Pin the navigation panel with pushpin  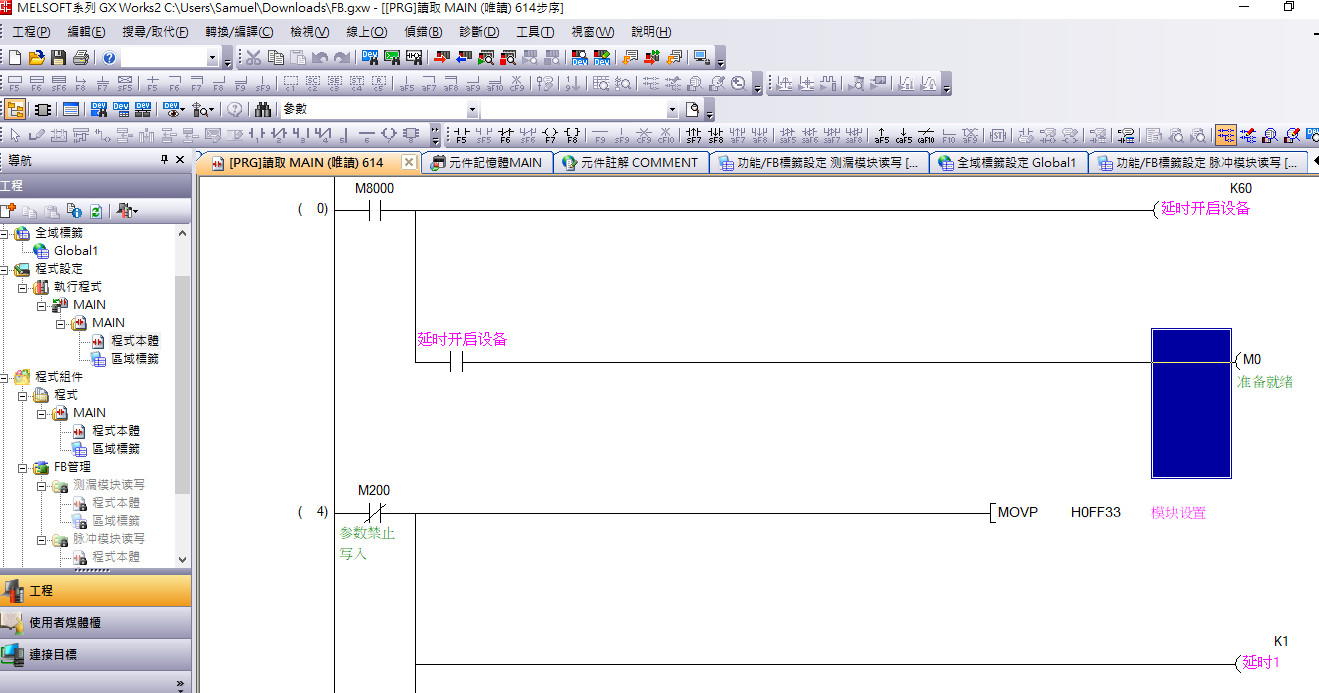click(165, 160)
